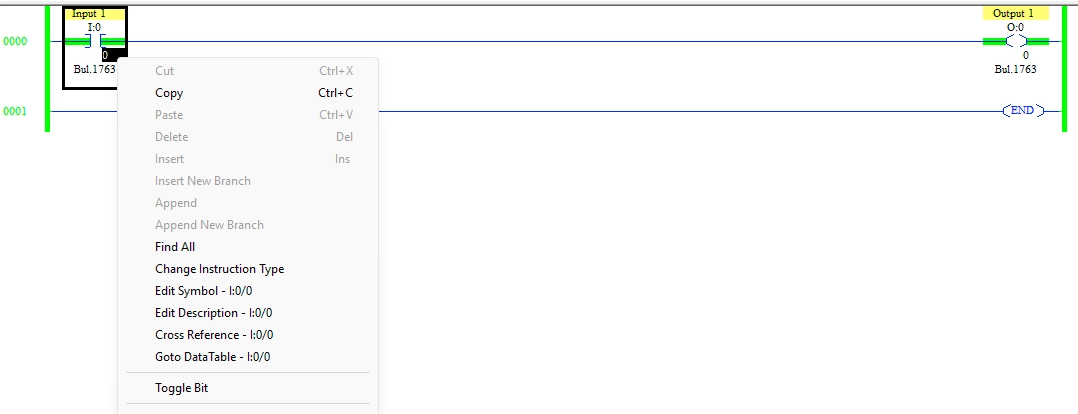
Task: Click the yellow Output 1 description label
Action: point(1015,14)
